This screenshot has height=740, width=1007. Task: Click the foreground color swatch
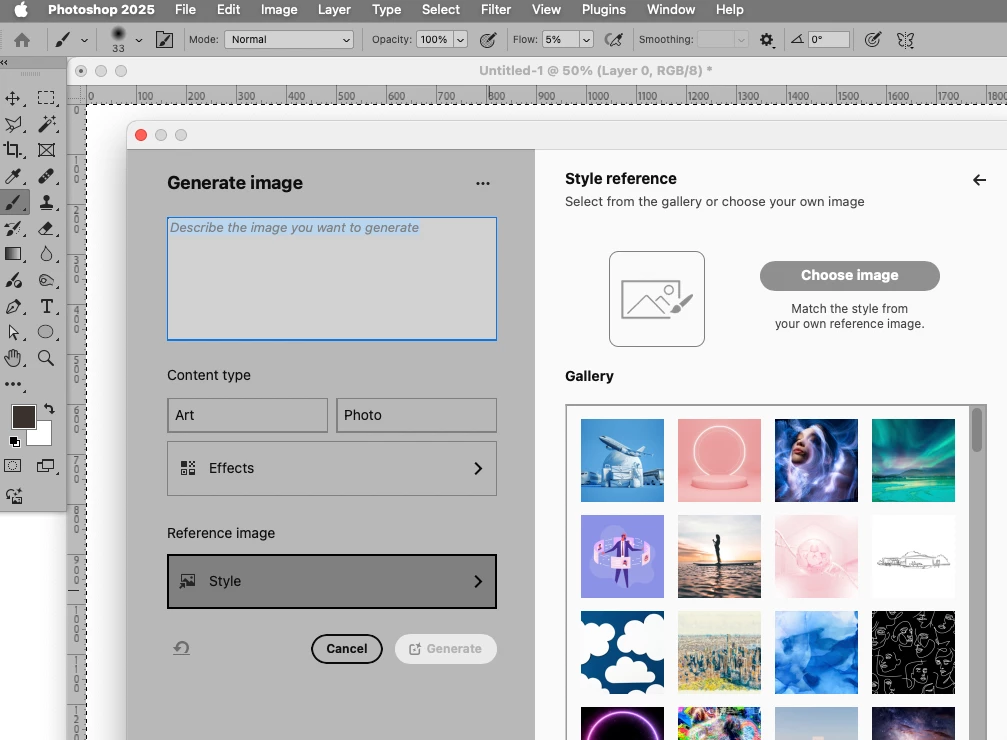[23, 416]
